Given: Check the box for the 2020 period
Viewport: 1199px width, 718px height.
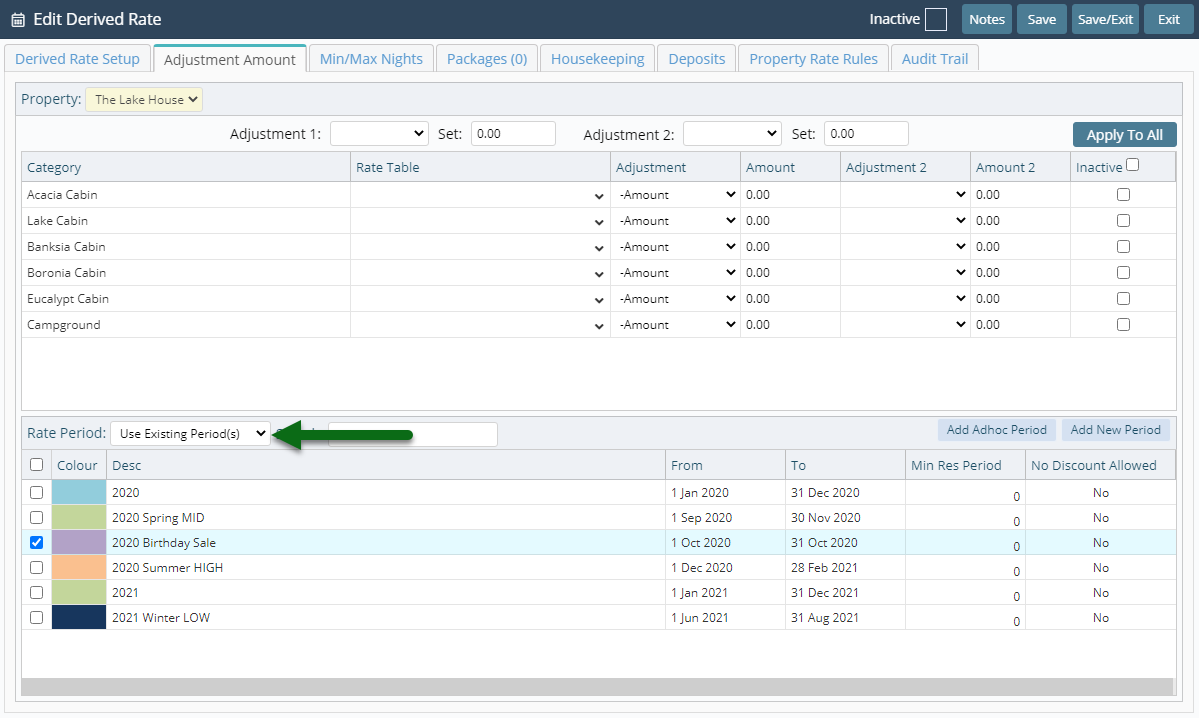Looking at the screenshot, I should [x=36, y=492].
